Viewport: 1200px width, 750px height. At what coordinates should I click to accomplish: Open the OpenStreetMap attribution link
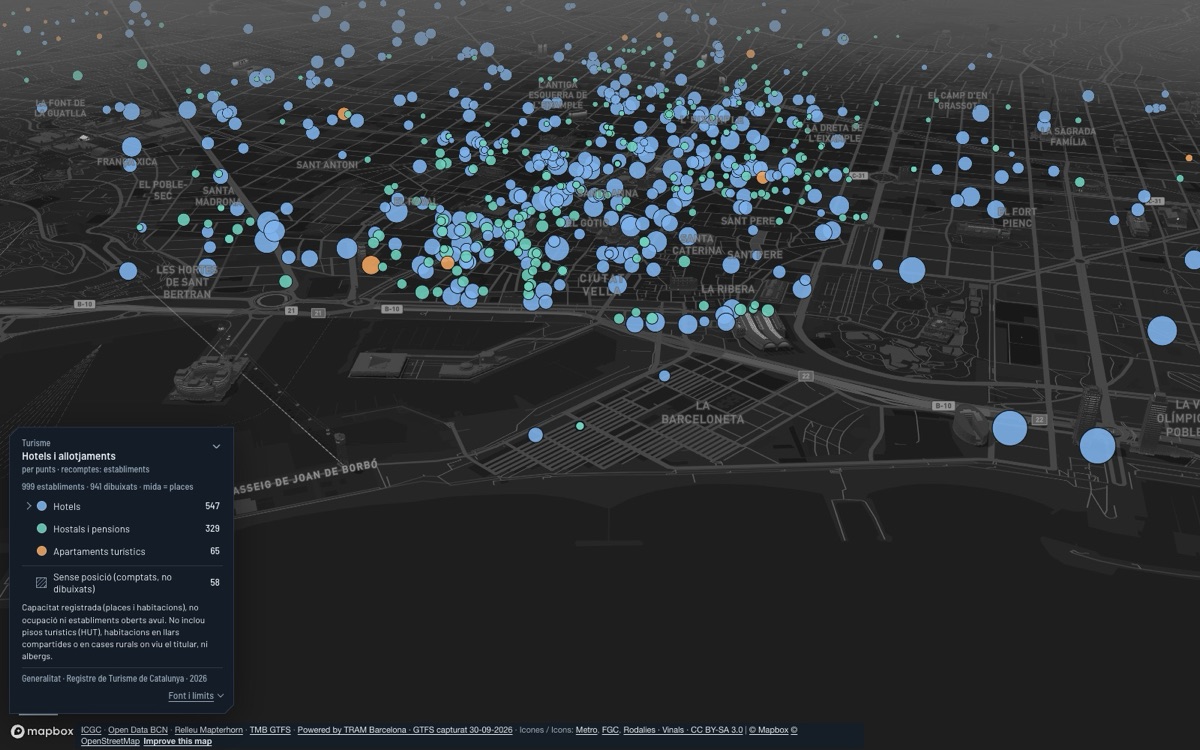click(x=110, y=741)
